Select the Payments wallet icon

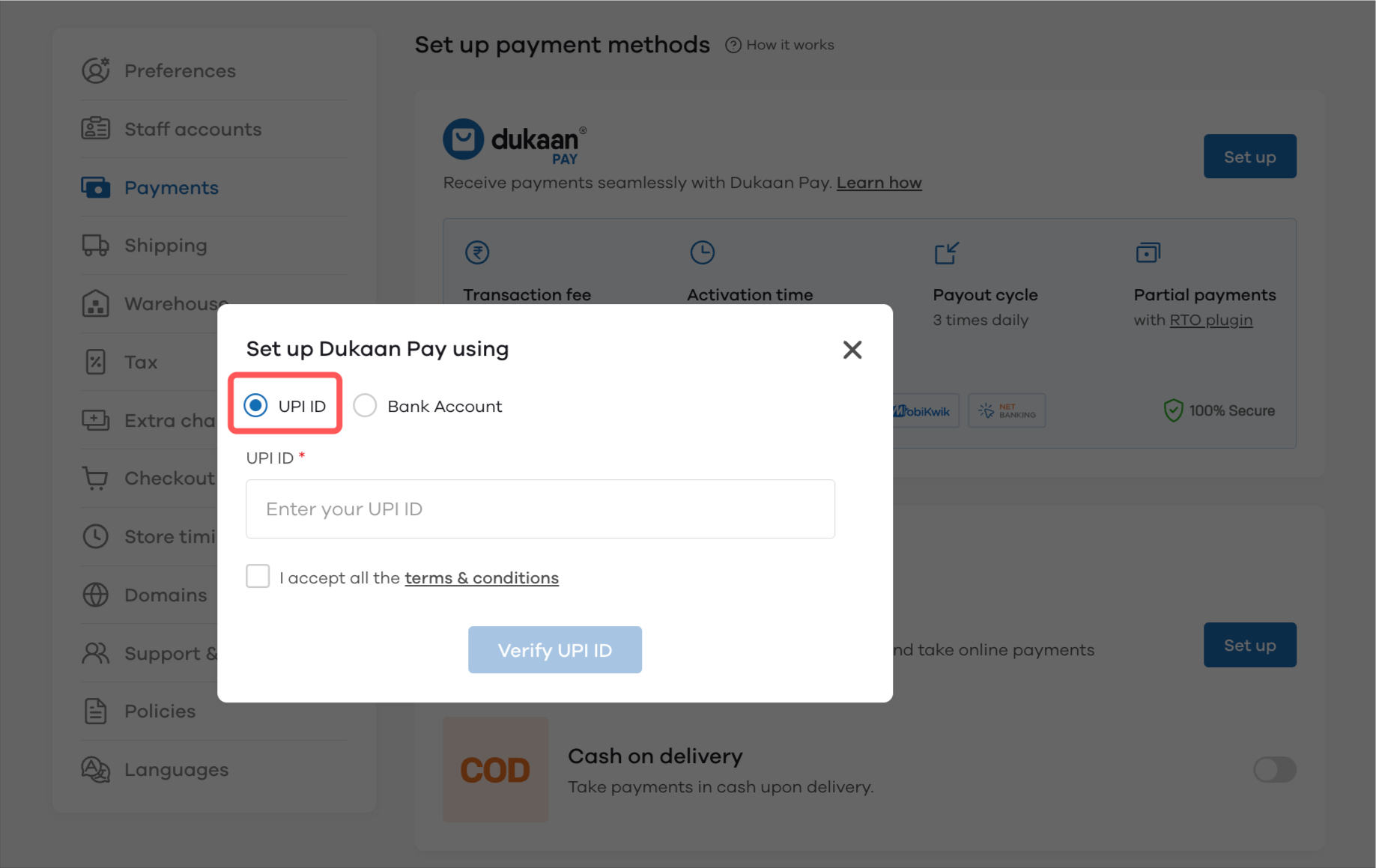click(95, 187)
